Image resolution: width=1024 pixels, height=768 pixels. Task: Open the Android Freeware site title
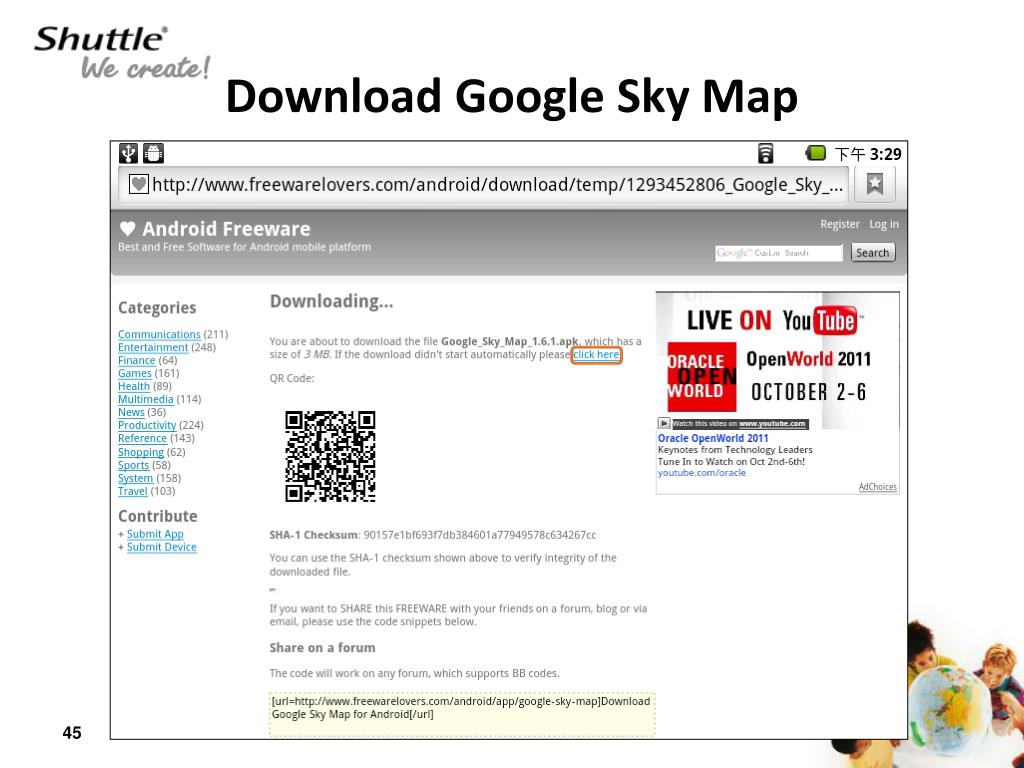point(226,229)
